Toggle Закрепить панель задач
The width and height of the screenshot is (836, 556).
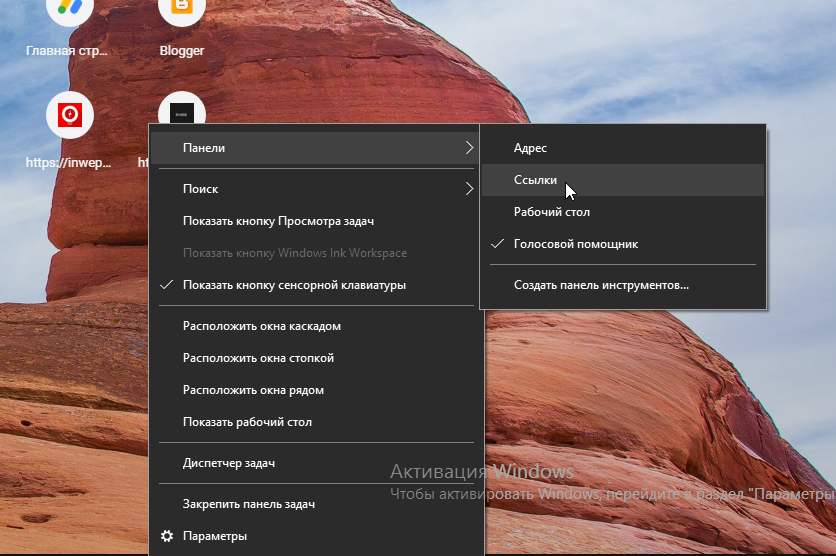click(316, 504)
